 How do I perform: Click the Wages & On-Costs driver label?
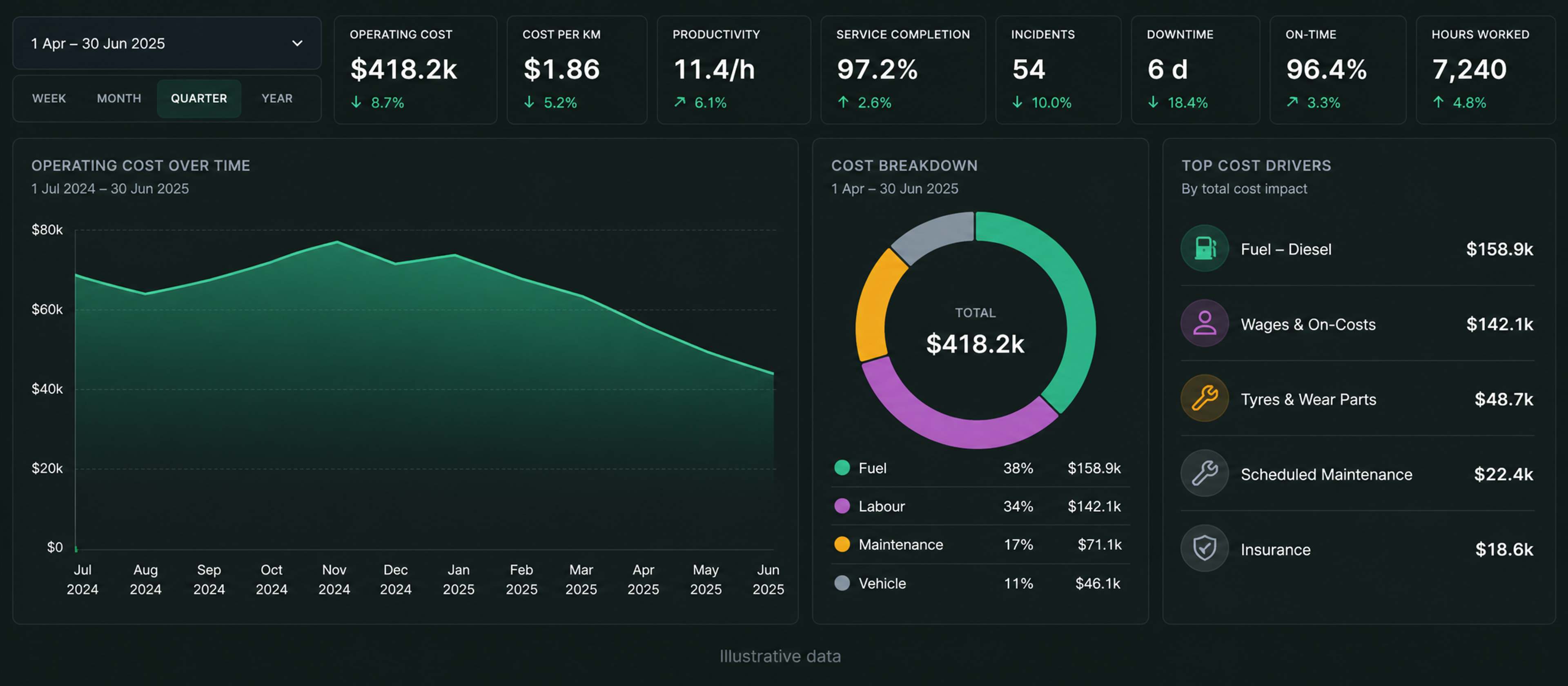[x=1308, y=325]
